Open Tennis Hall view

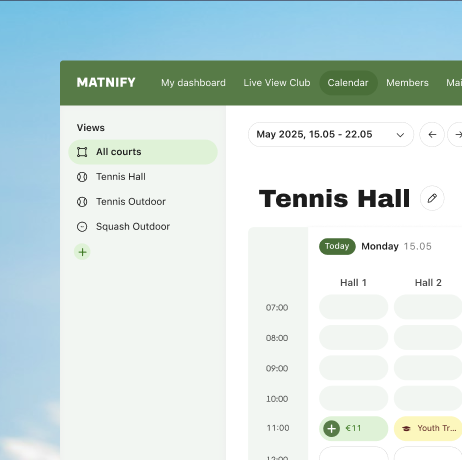click(x=143, y=177)
